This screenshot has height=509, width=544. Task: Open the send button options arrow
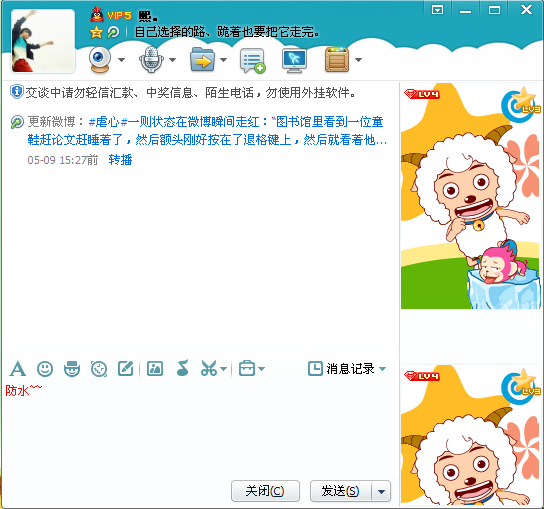[381, 491]
